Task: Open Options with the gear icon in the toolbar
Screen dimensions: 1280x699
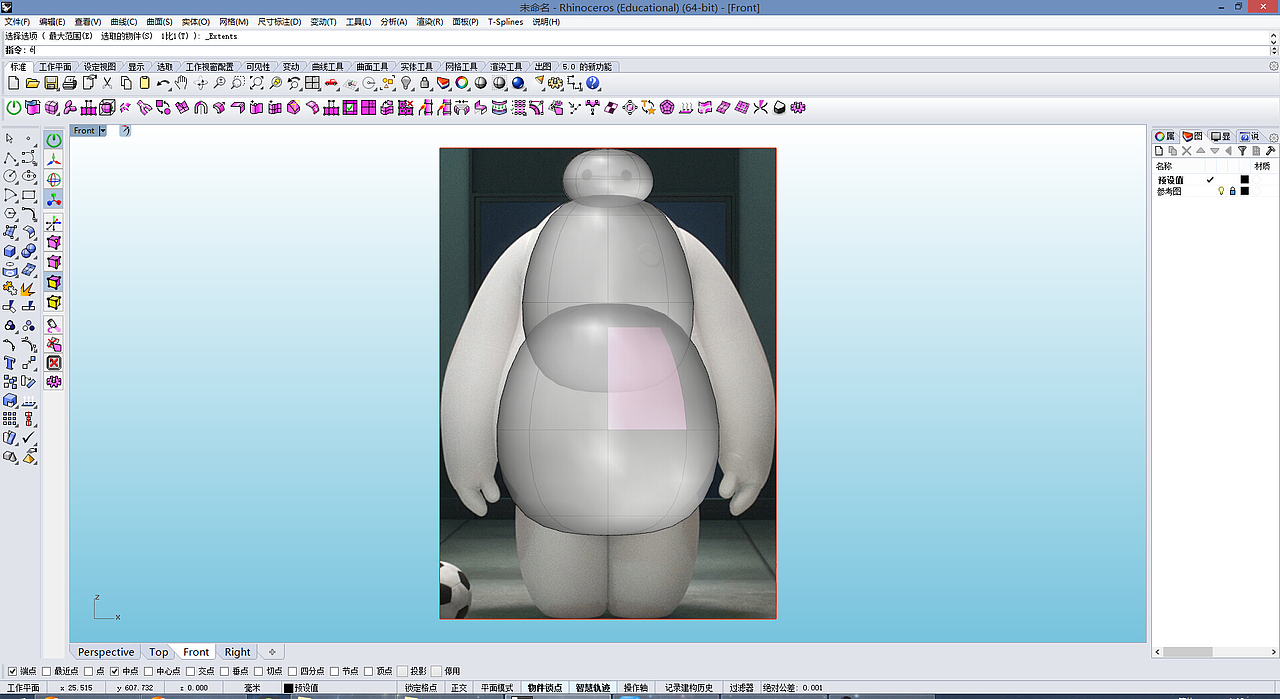Action: (556, 83)
